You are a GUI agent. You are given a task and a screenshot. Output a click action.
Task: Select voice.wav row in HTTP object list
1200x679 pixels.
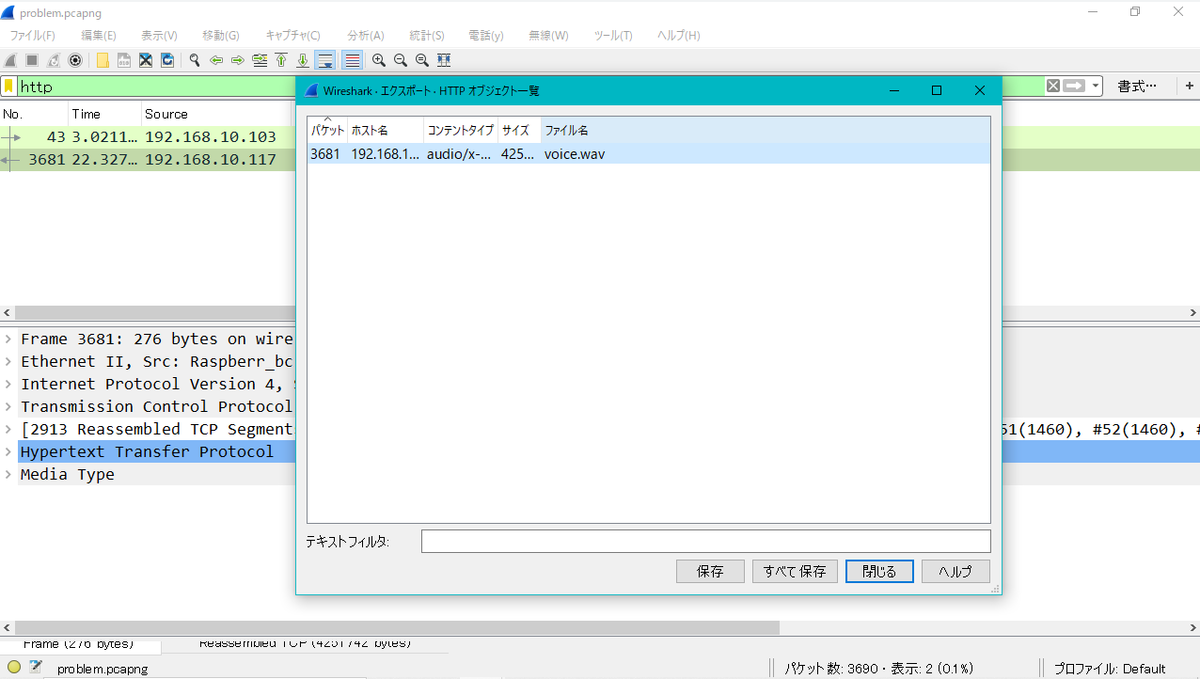(x=648, y=154)
